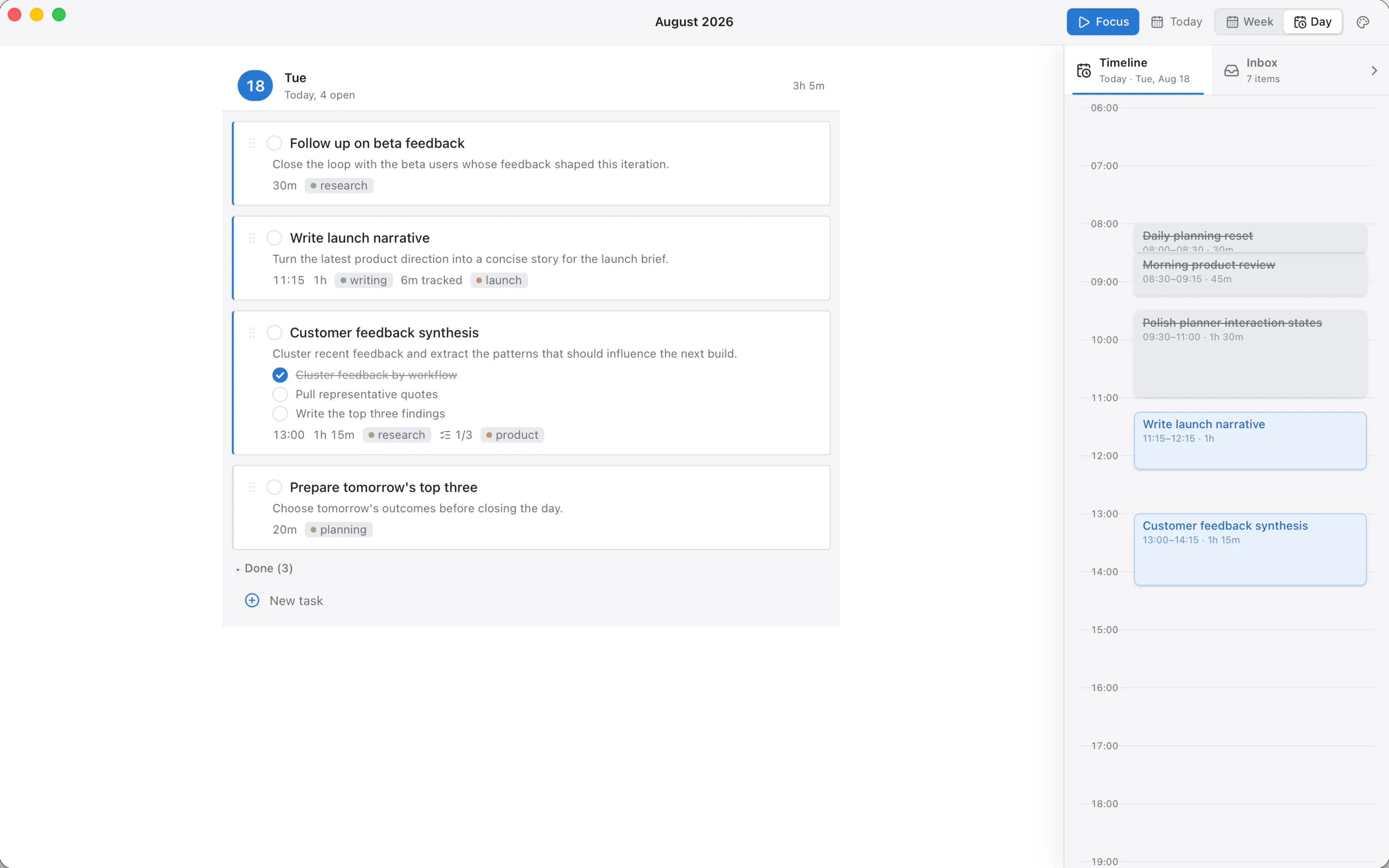This screenshot has width=1389, height=868.
Task: Click the task title Follow up on beta feedback
Action: (x=377, y=143)
